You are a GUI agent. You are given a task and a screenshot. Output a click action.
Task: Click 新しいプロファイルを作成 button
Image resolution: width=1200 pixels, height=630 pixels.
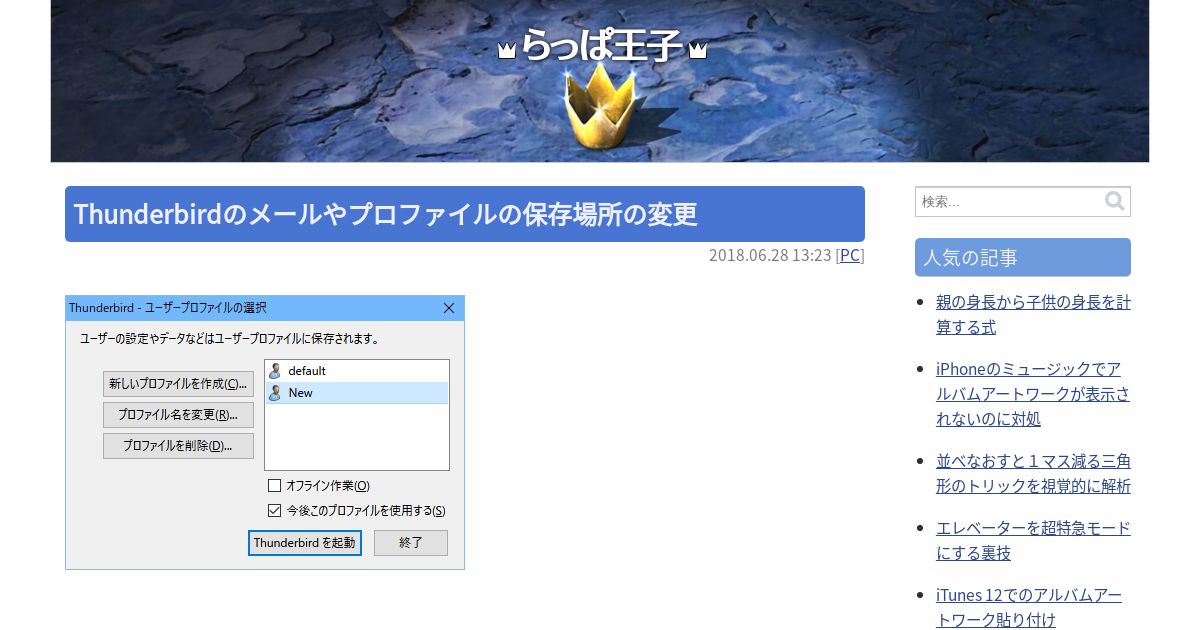tap(178, 384)
